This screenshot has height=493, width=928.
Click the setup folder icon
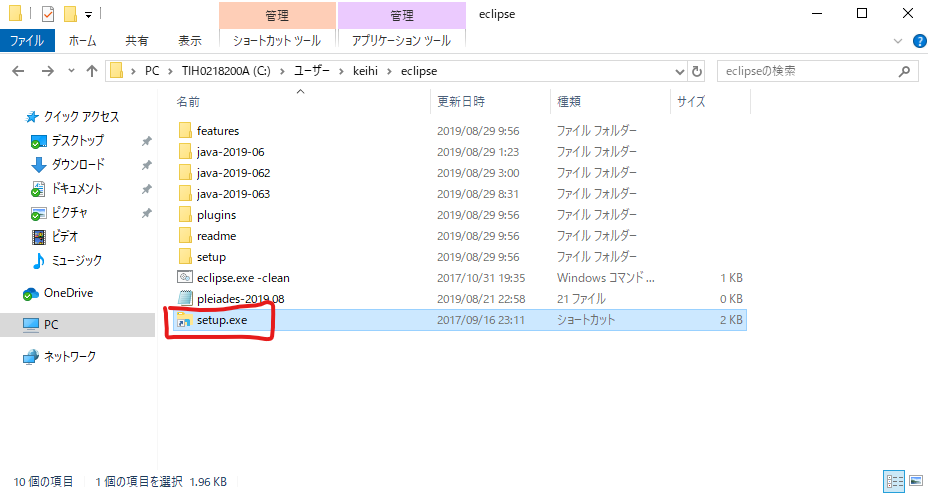185,257
